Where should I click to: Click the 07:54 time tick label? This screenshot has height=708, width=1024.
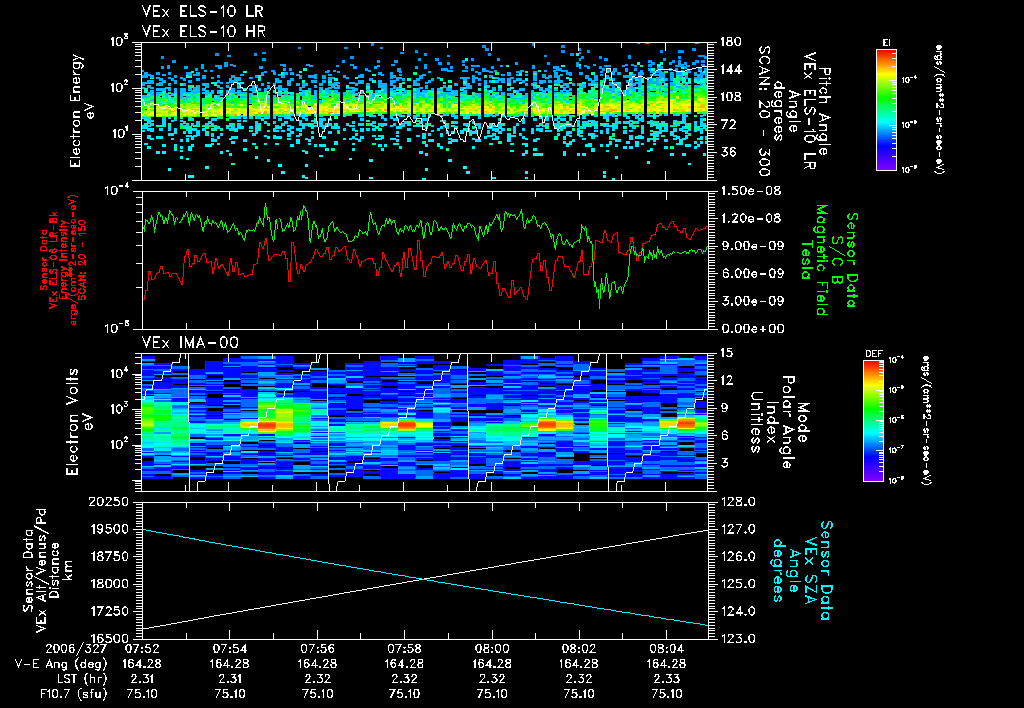pyautogui.click(x=229, y=649)
